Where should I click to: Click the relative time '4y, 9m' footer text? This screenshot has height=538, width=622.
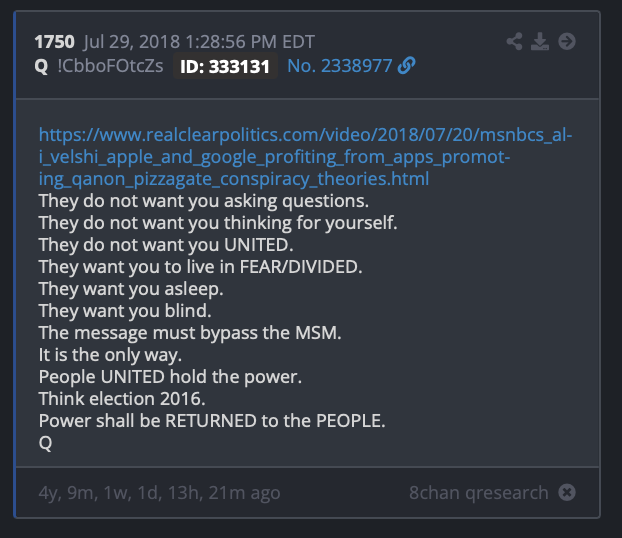coord(159,493)
